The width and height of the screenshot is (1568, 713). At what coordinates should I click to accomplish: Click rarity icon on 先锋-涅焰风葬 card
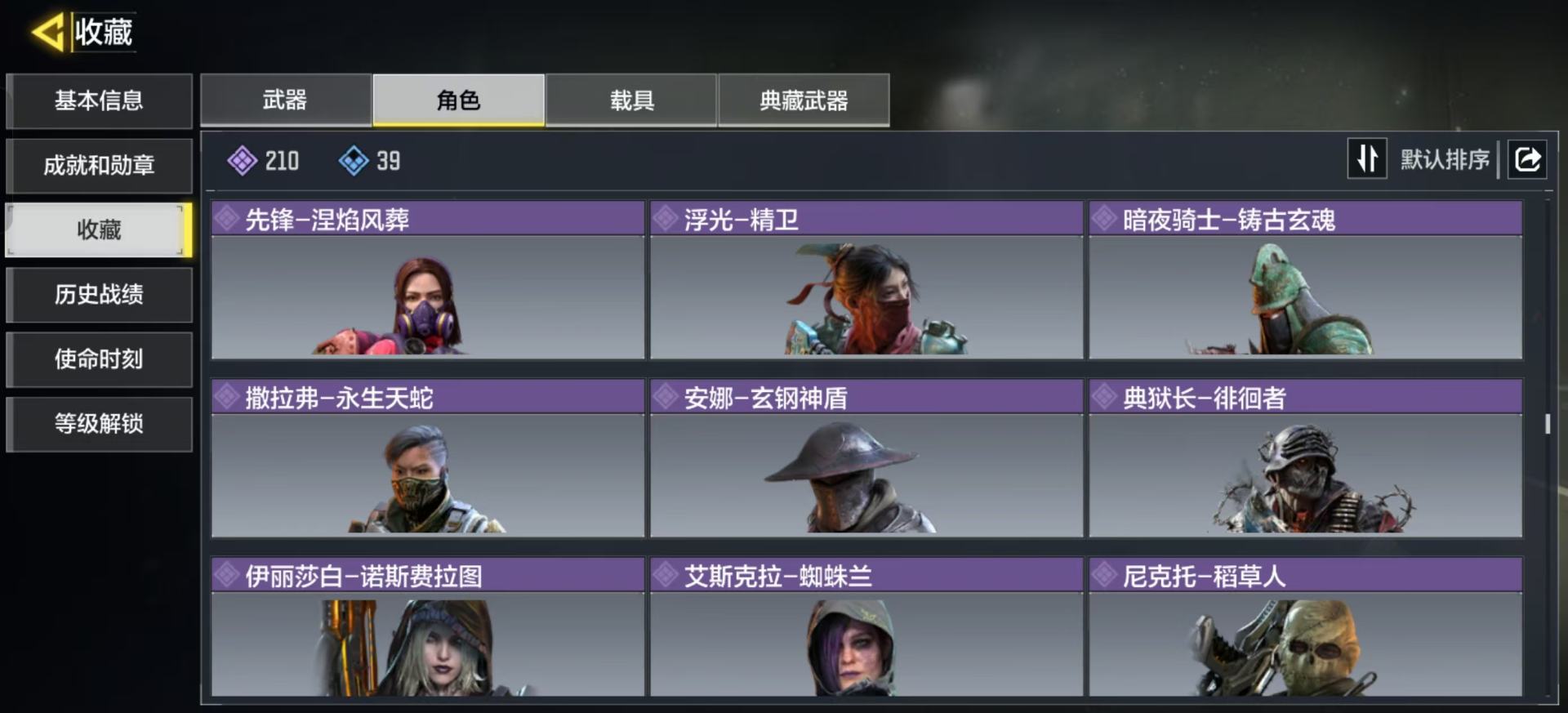click(x=226, y=219)
